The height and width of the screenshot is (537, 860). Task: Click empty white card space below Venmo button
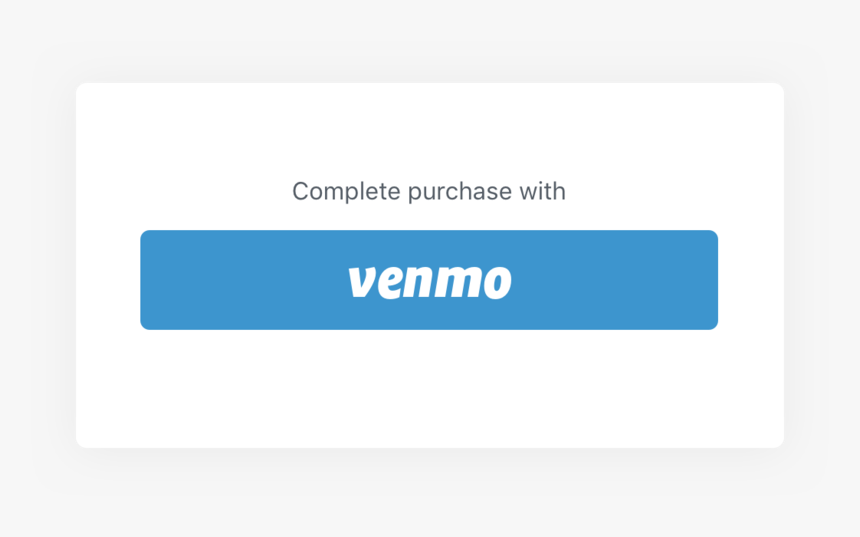coord(429,388)
